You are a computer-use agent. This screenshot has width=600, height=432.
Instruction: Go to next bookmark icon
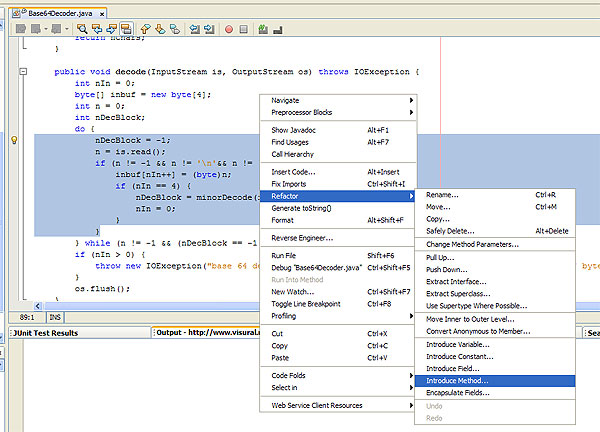160,29
